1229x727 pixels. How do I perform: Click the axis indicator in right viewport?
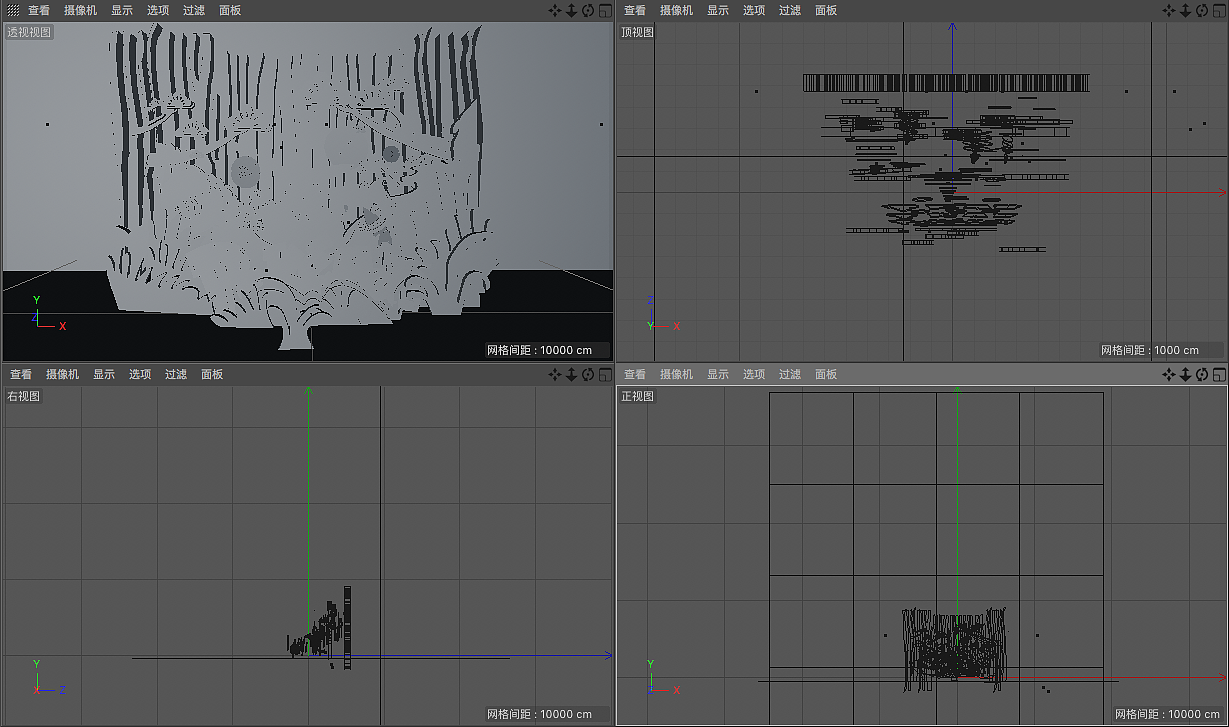[x=47, y=678]
